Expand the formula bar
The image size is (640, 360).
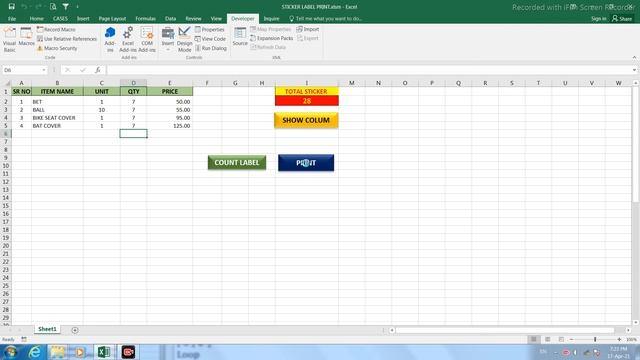pos(634,70)
